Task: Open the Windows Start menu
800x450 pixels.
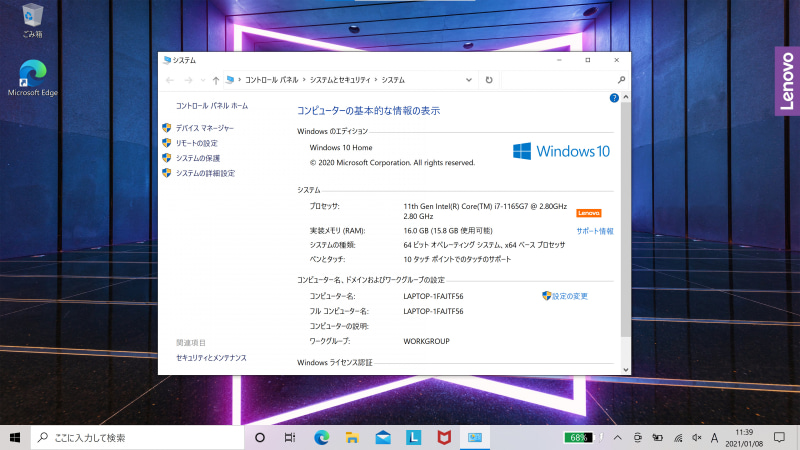Action: pos(15,437)
